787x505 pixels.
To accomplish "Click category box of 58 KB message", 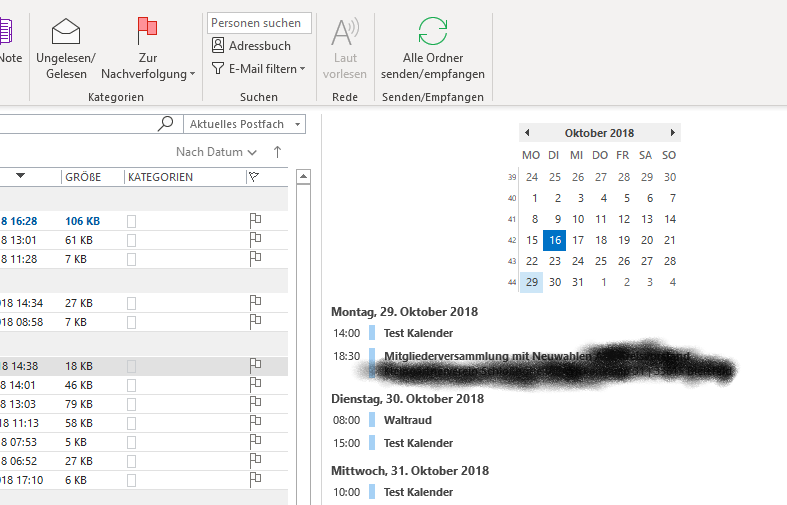I will coord(132,424).
